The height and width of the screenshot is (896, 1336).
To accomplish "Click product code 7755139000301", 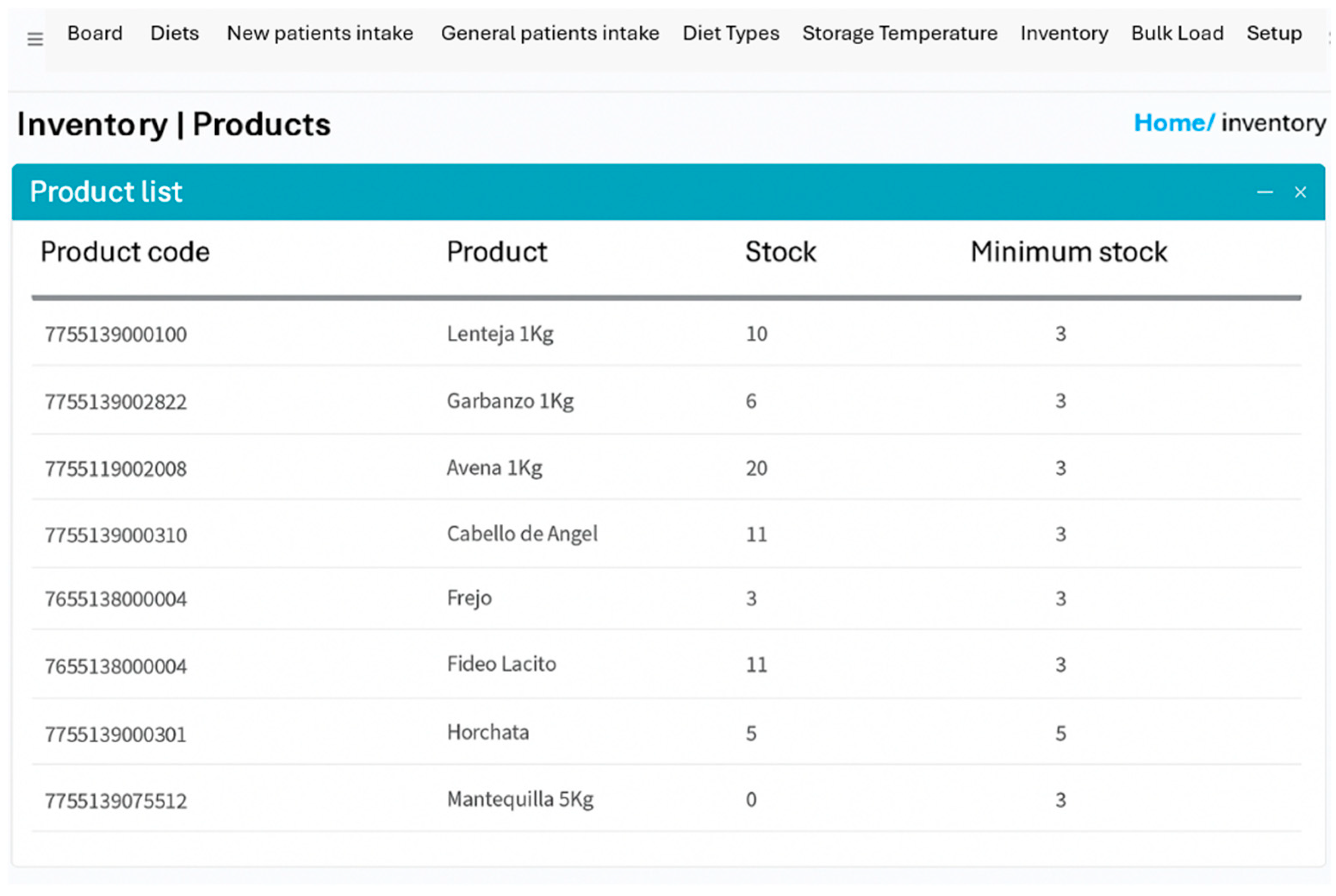I will click(116, 734).
